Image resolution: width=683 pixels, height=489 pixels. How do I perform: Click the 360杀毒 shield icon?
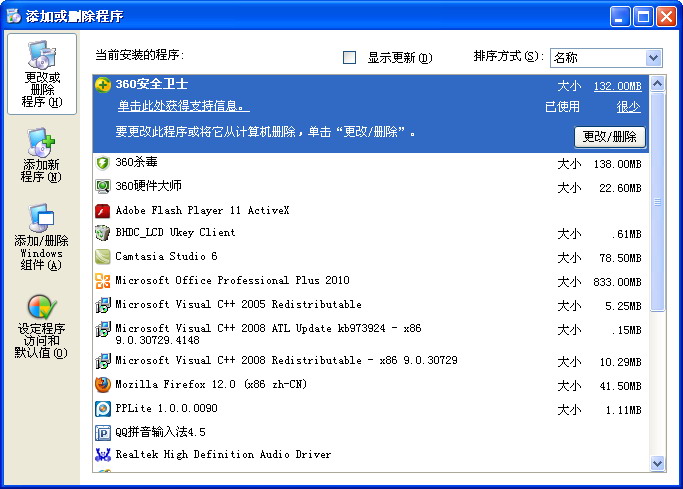click(x=103, y=163)
